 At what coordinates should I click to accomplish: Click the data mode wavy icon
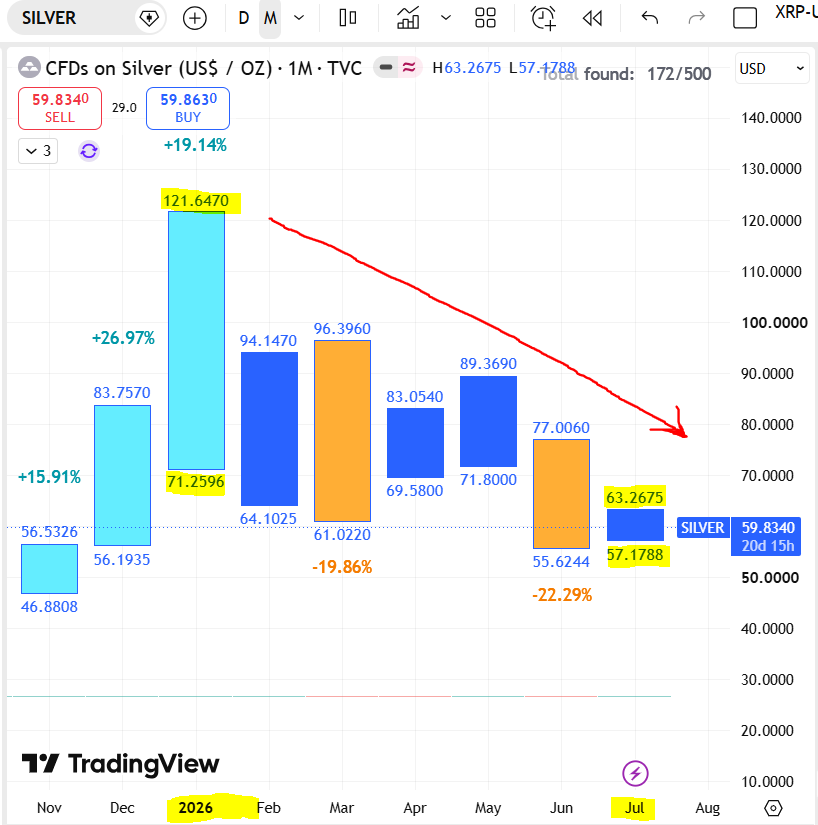coord(409,67)
